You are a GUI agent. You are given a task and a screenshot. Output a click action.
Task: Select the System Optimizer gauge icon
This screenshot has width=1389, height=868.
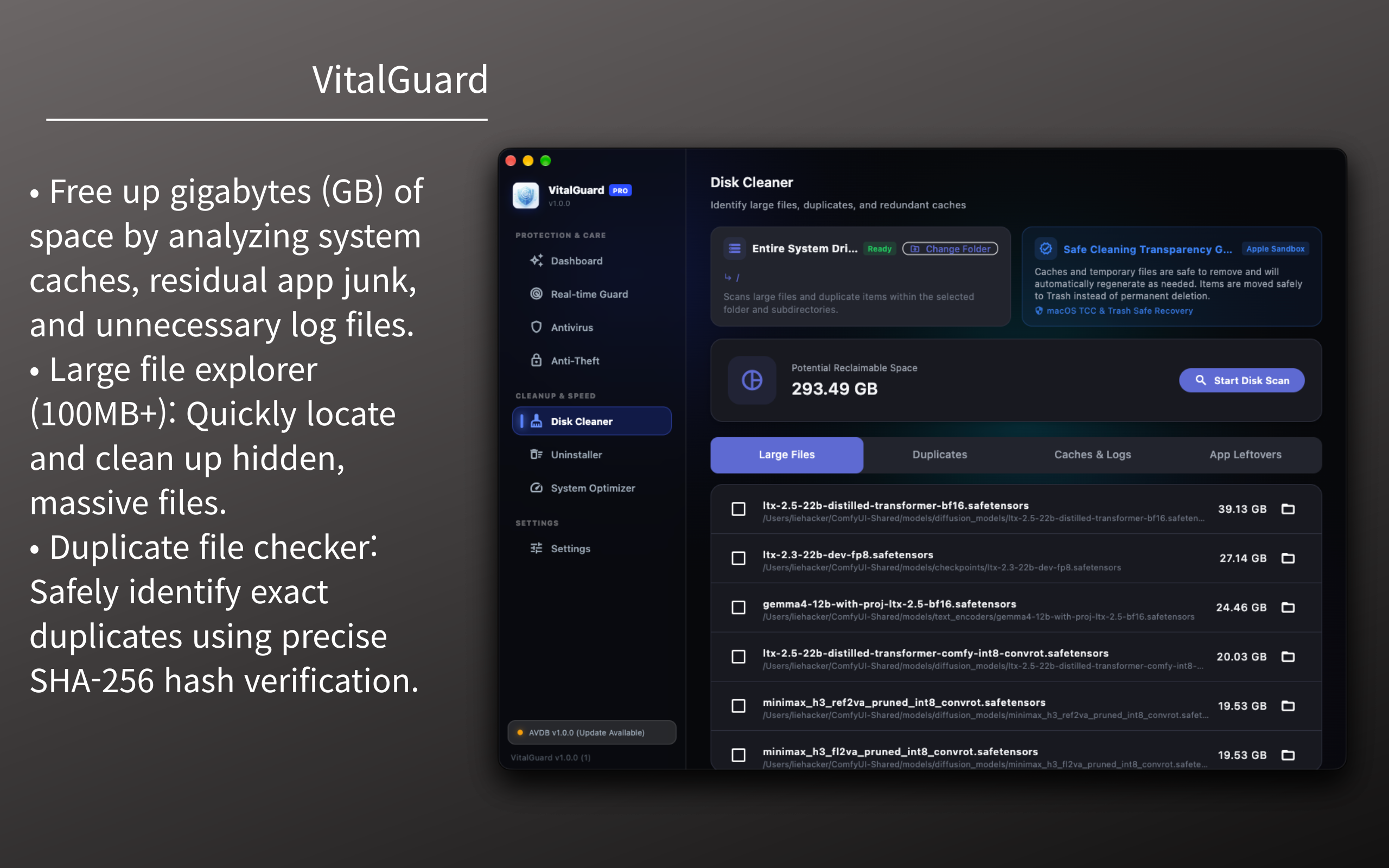click(x=536, y=487)
